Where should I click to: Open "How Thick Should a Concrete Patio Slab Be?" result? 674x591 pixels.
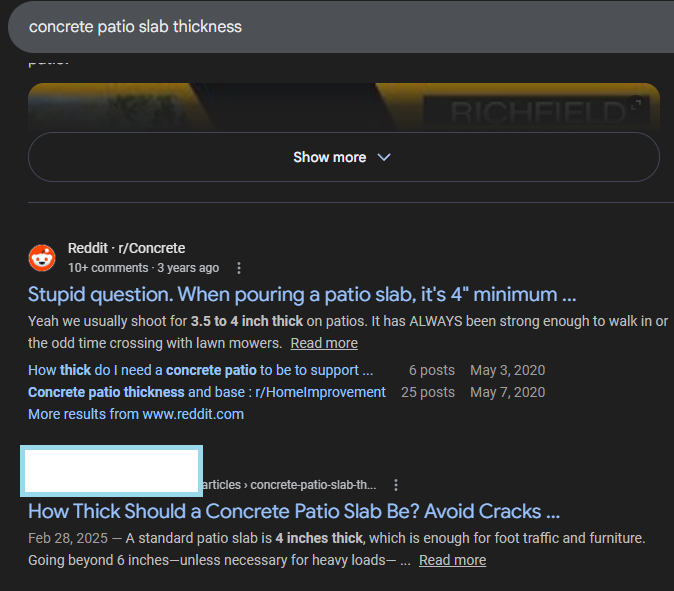293,512
